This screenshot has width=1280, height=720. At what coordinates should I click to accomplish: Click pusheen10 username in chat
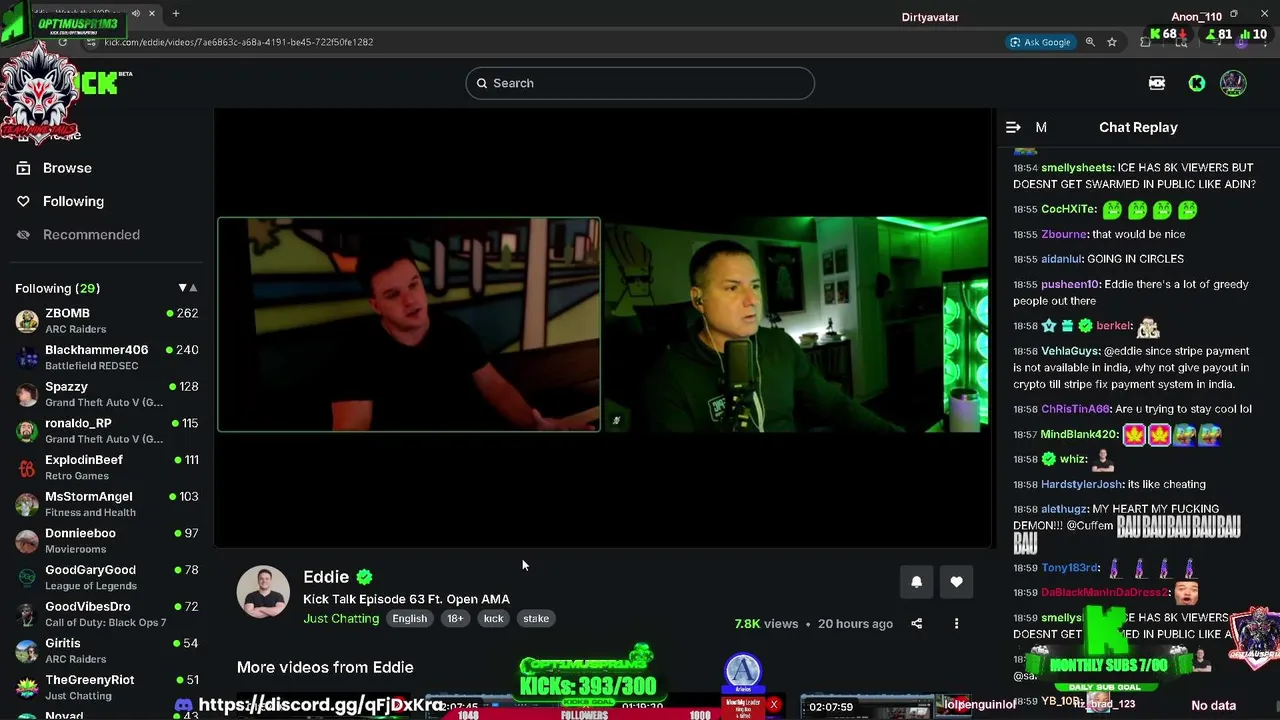point(1070,285)
